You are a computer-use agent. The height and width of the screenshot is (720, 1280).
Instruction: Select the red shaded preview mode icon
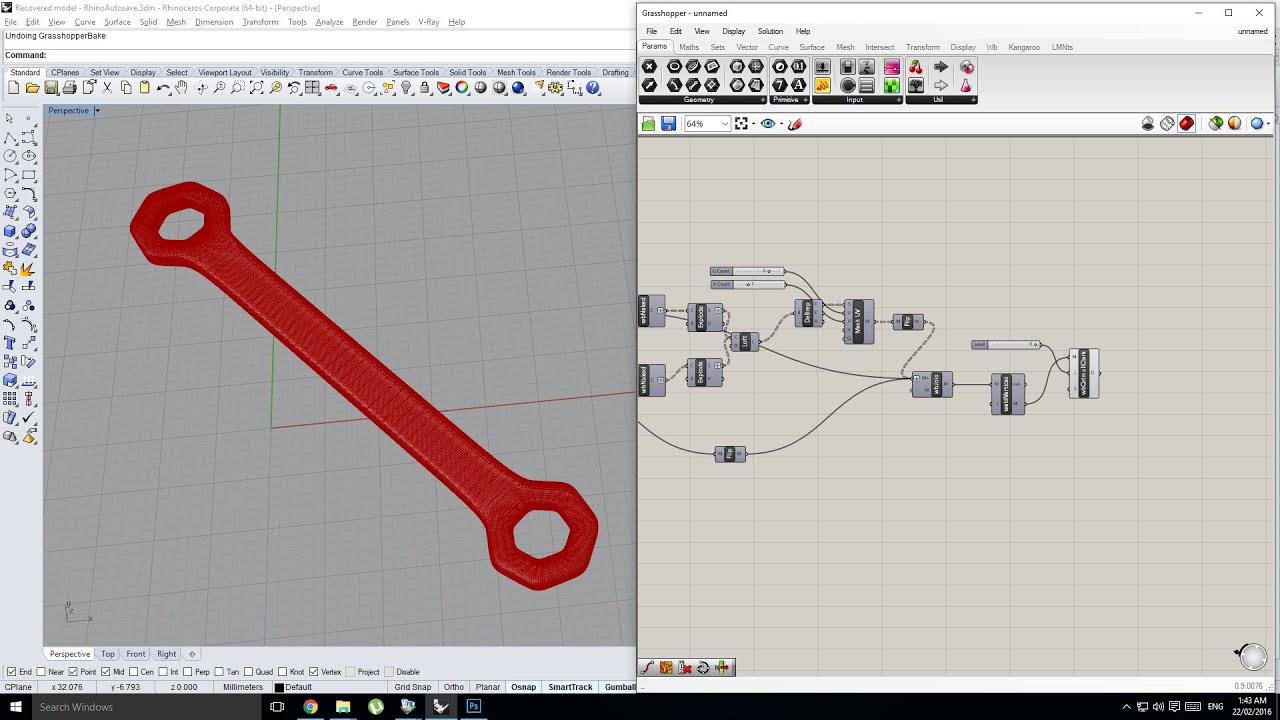[x=1186, y=123]
